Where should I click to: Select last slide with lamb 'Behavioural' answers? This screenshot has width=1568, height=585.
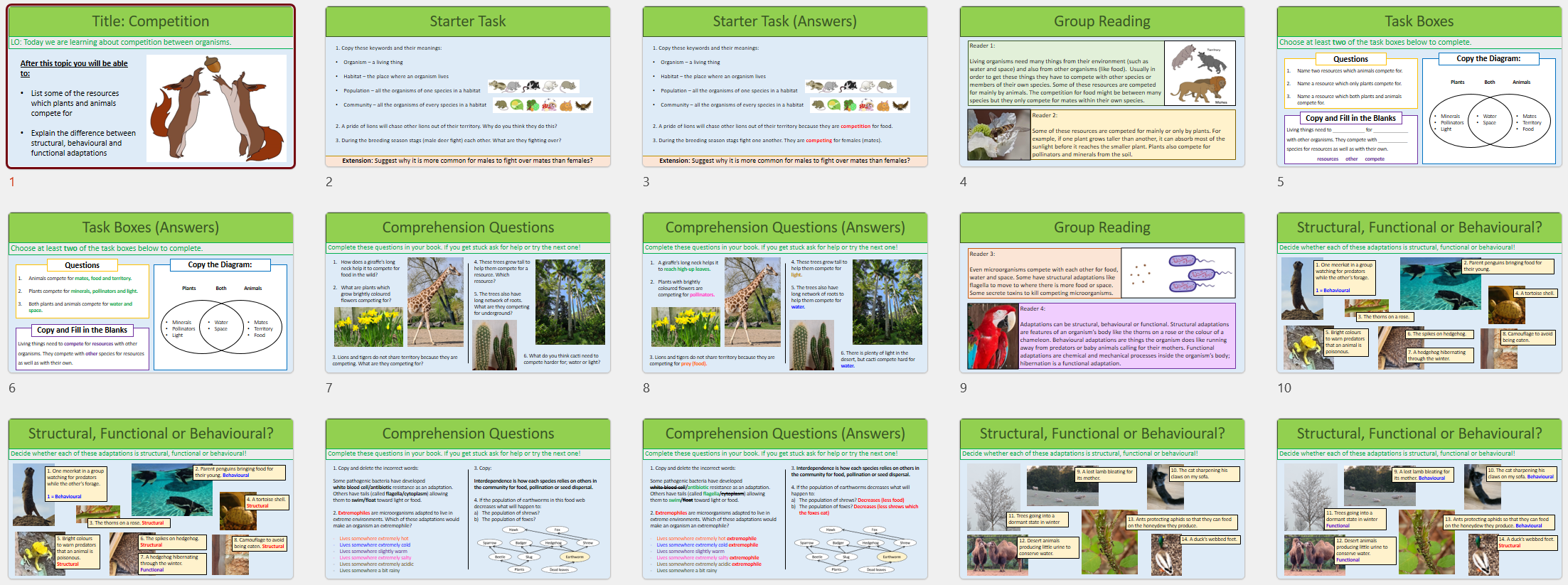[1419, 498]
